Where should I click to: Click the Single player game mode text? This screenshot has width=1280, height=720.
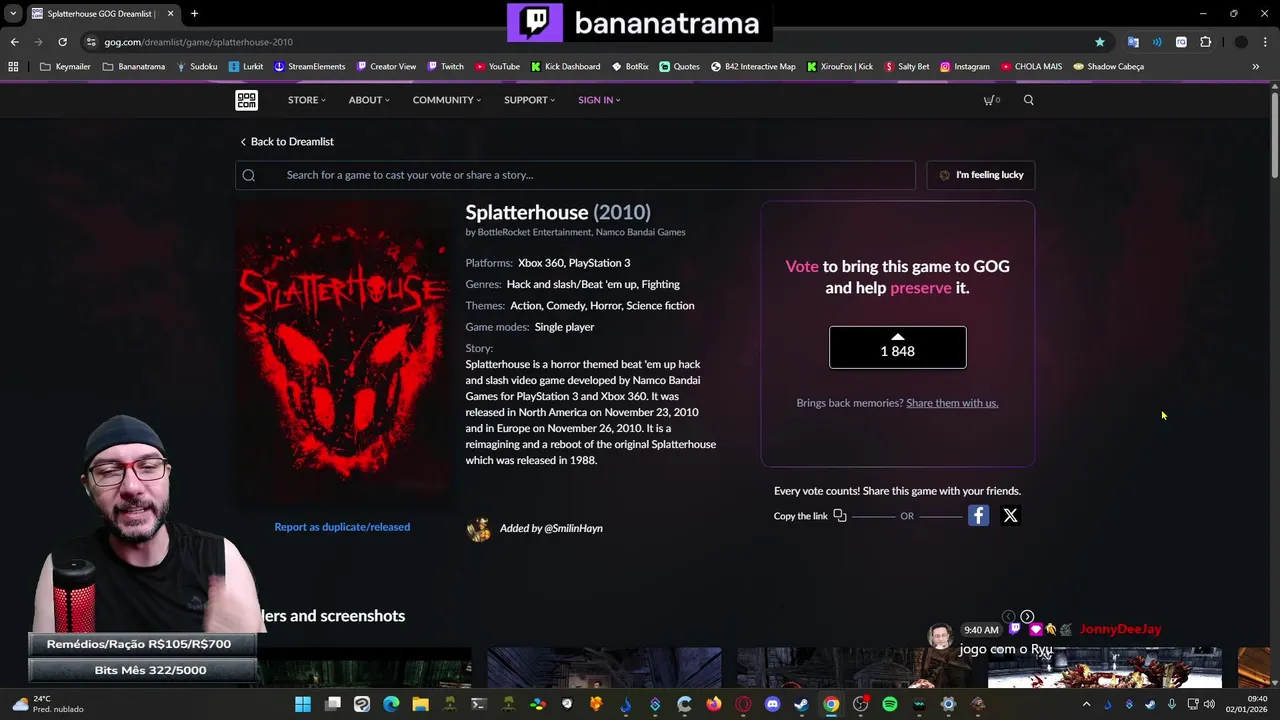564,327
